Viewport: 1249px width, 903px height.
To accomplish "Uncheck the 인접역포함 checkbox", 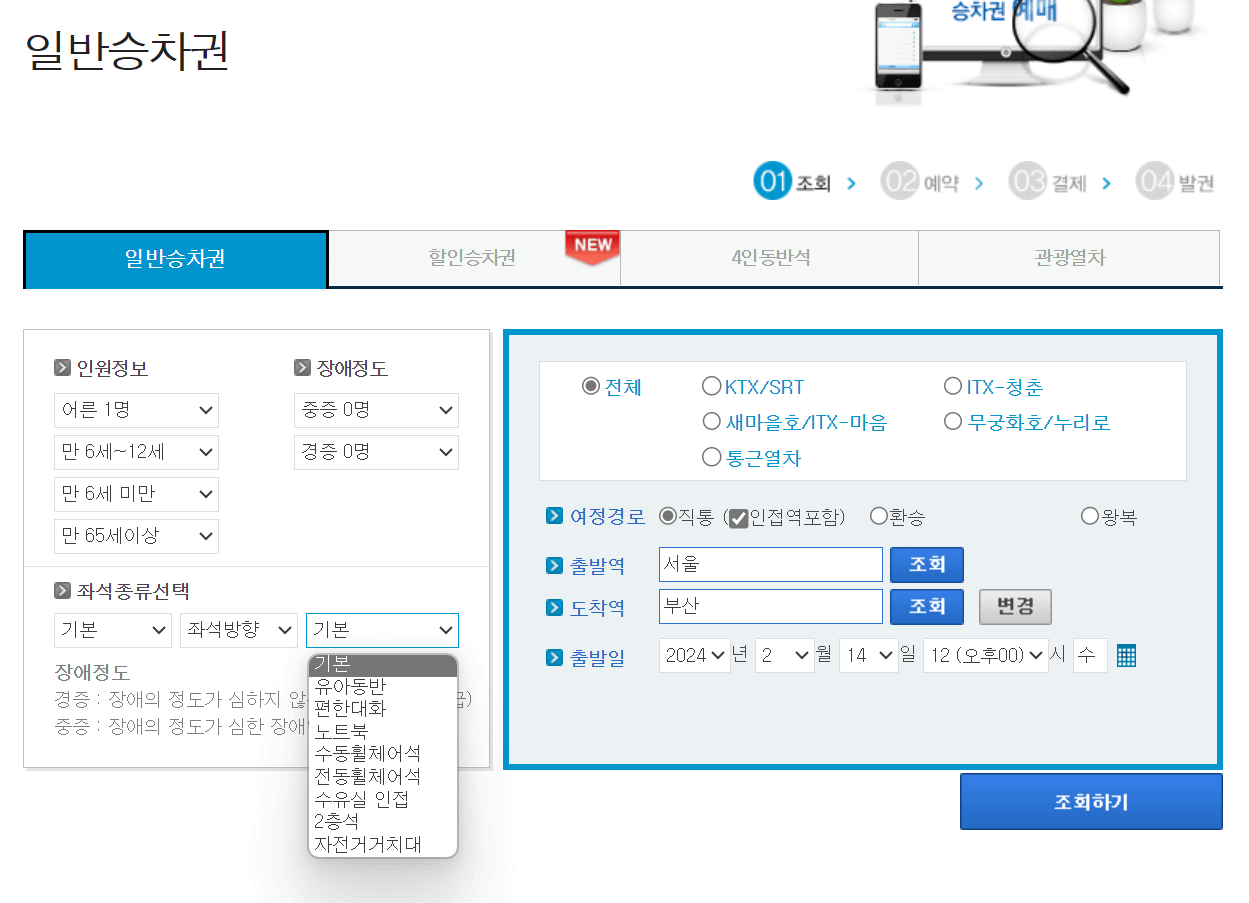I will pyautogui.click(x=739, y=516).
